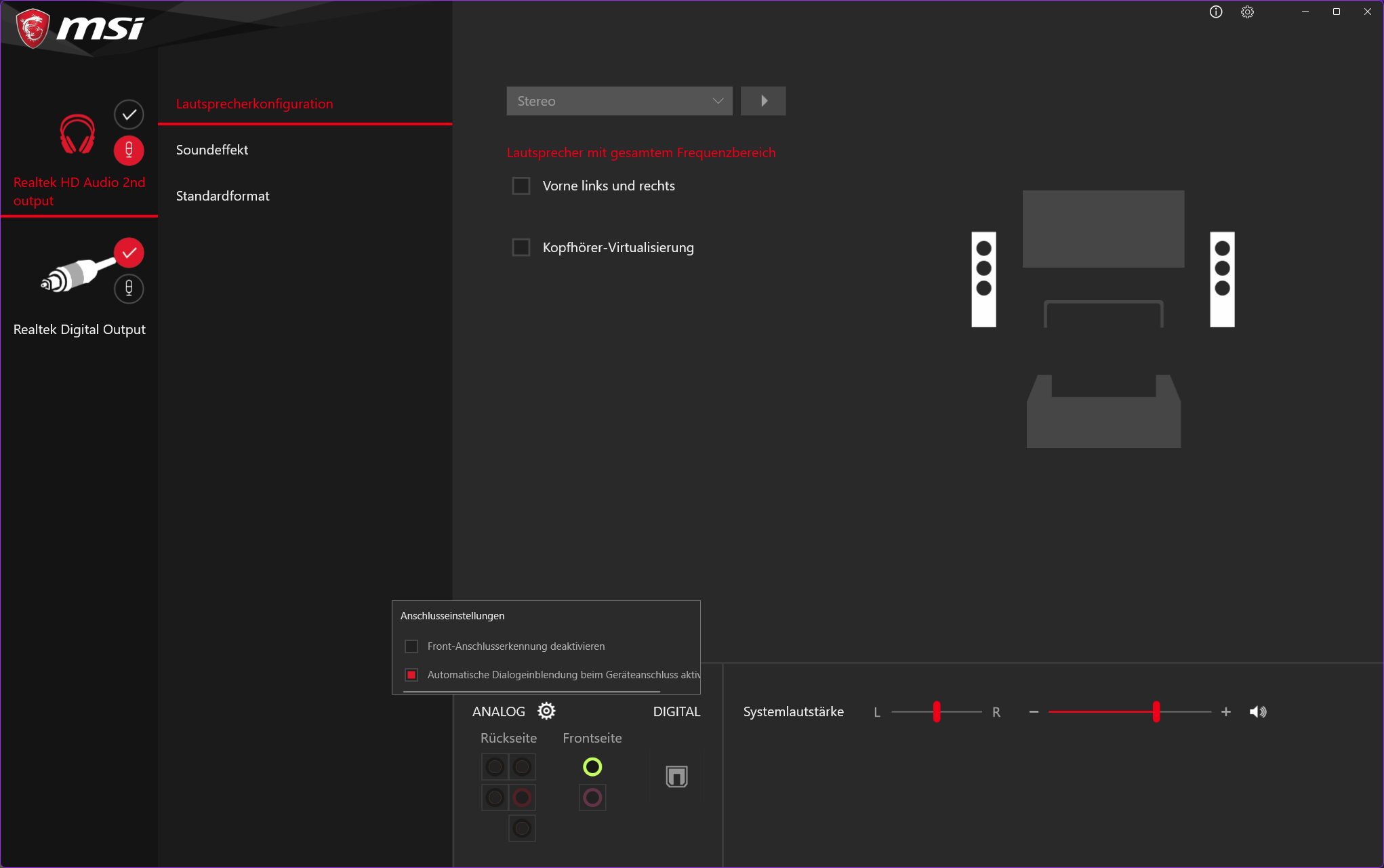Image resolution: width=1384 pixels, height=868 pixels.
Task: Open the settings gear in title bar
Action: tap(1247, 12)
